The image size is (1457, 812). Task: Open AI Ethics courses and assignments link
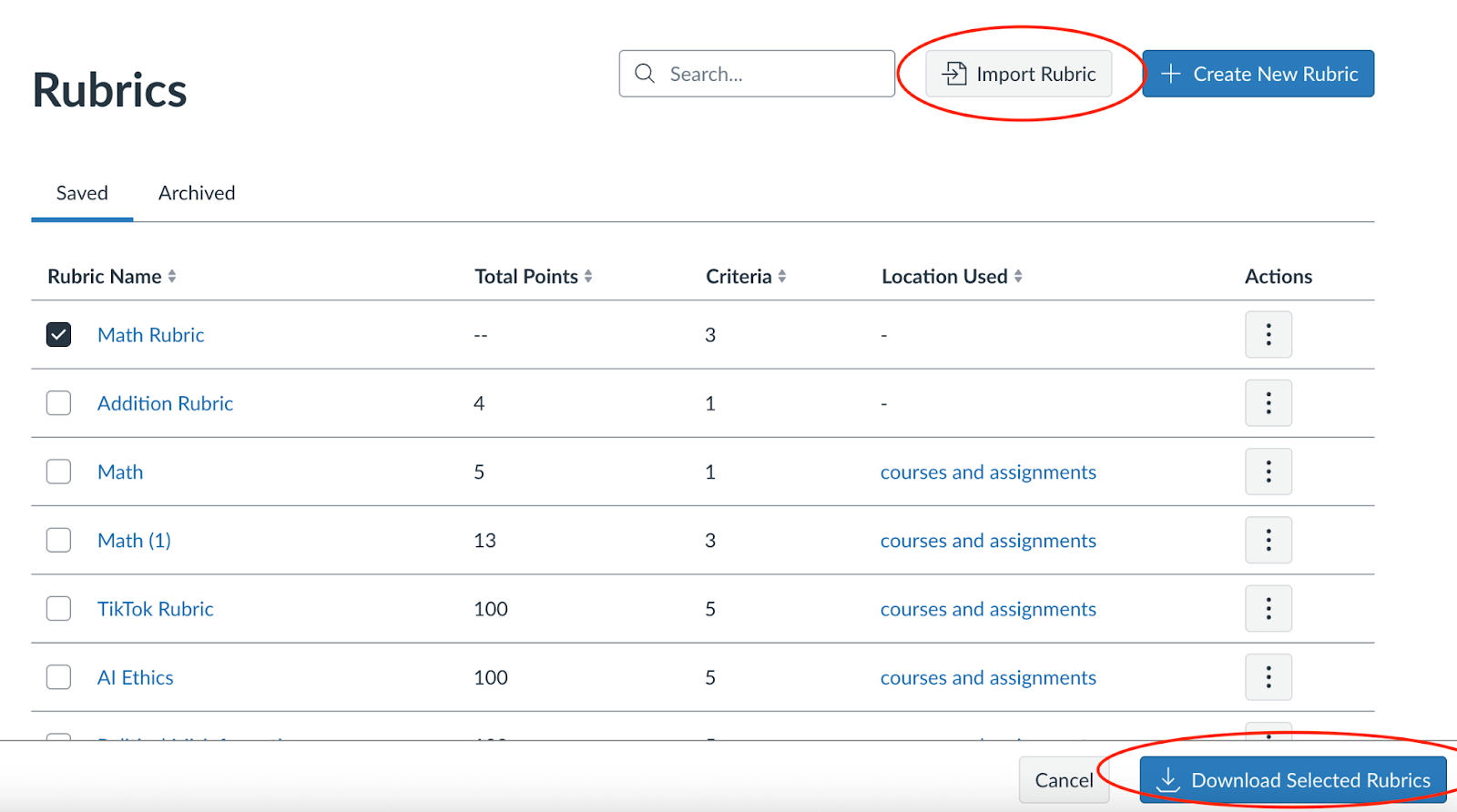tap(988, 677)
